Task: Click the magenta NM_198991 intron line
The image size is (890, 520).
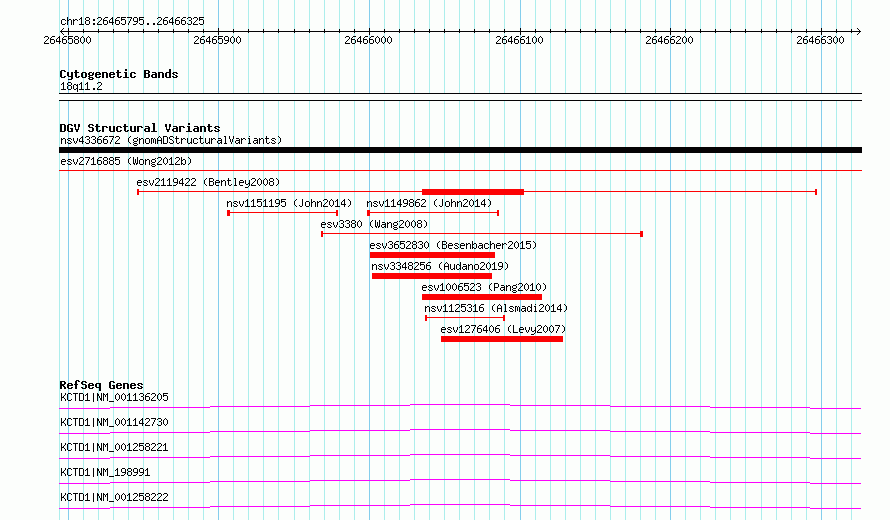Action: [x=460, y=481]
